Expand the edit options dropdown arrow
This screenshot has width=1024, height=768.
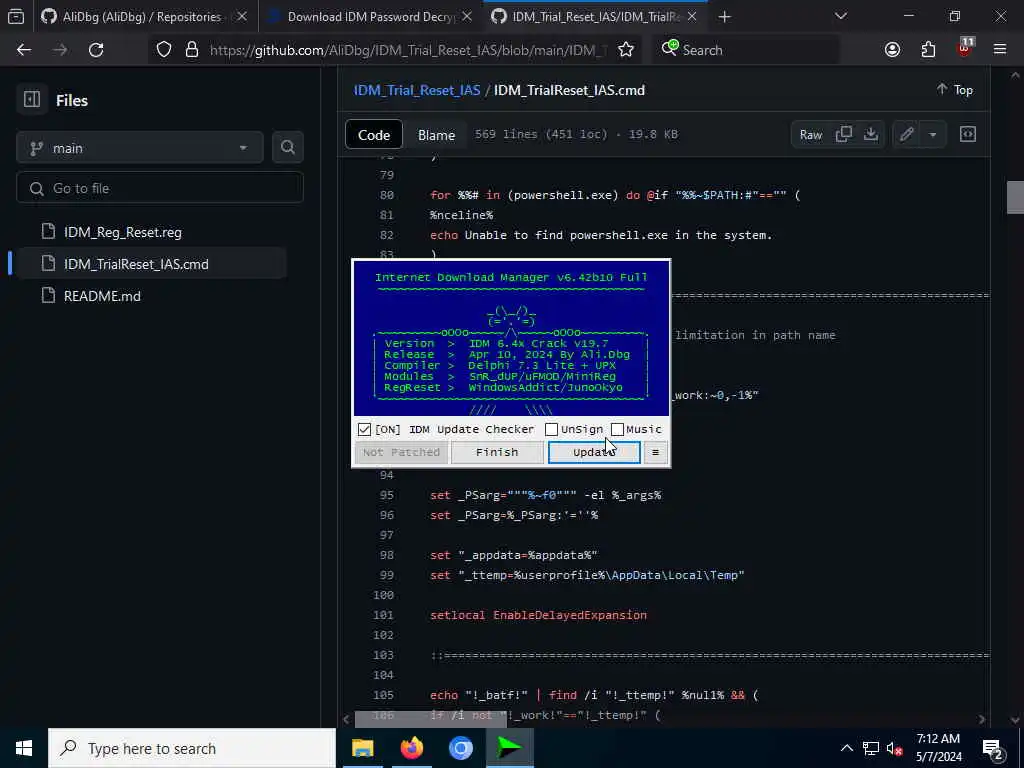coord(933,135)
